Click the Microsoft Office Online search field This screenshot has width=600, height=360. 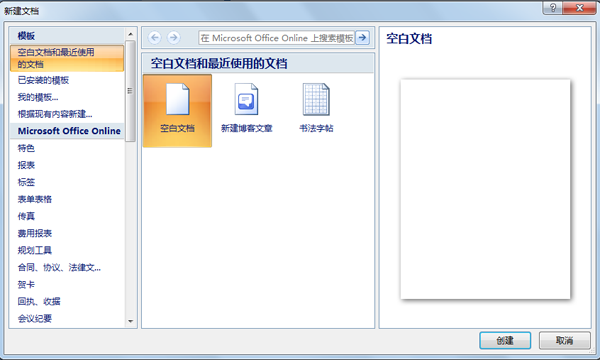pos(276,38)
